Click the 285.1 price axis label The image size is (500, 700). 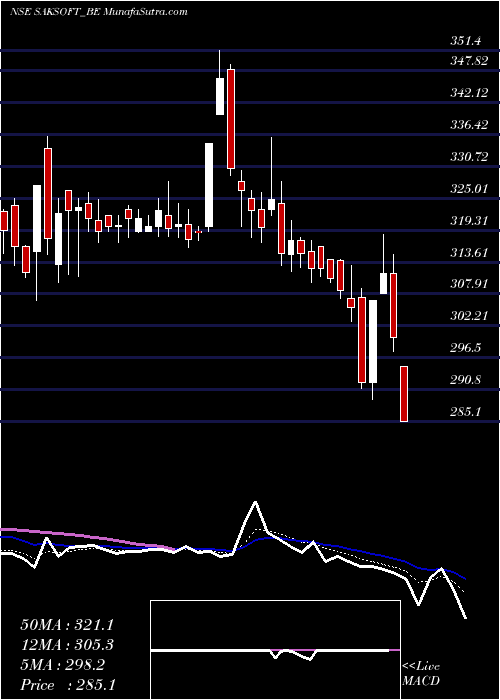point(466,412)
